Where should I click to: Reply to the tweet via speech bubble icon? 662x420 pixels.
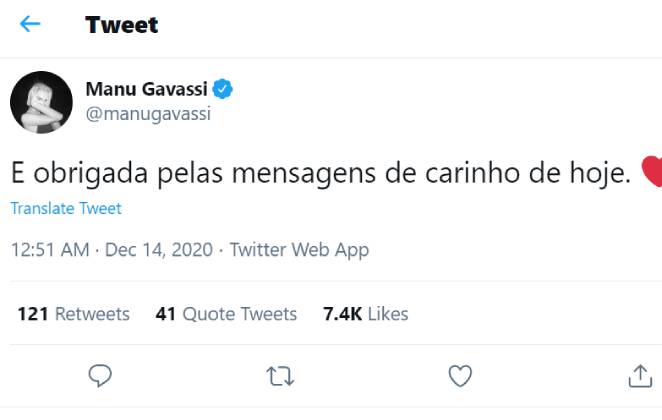[99, 376]
